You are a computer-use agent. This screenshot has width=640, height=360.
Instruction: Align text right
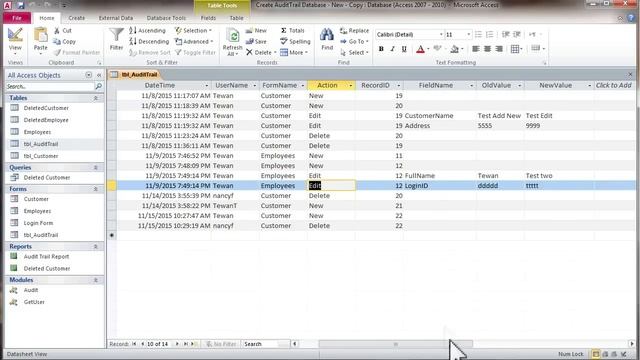click(499, 49)
